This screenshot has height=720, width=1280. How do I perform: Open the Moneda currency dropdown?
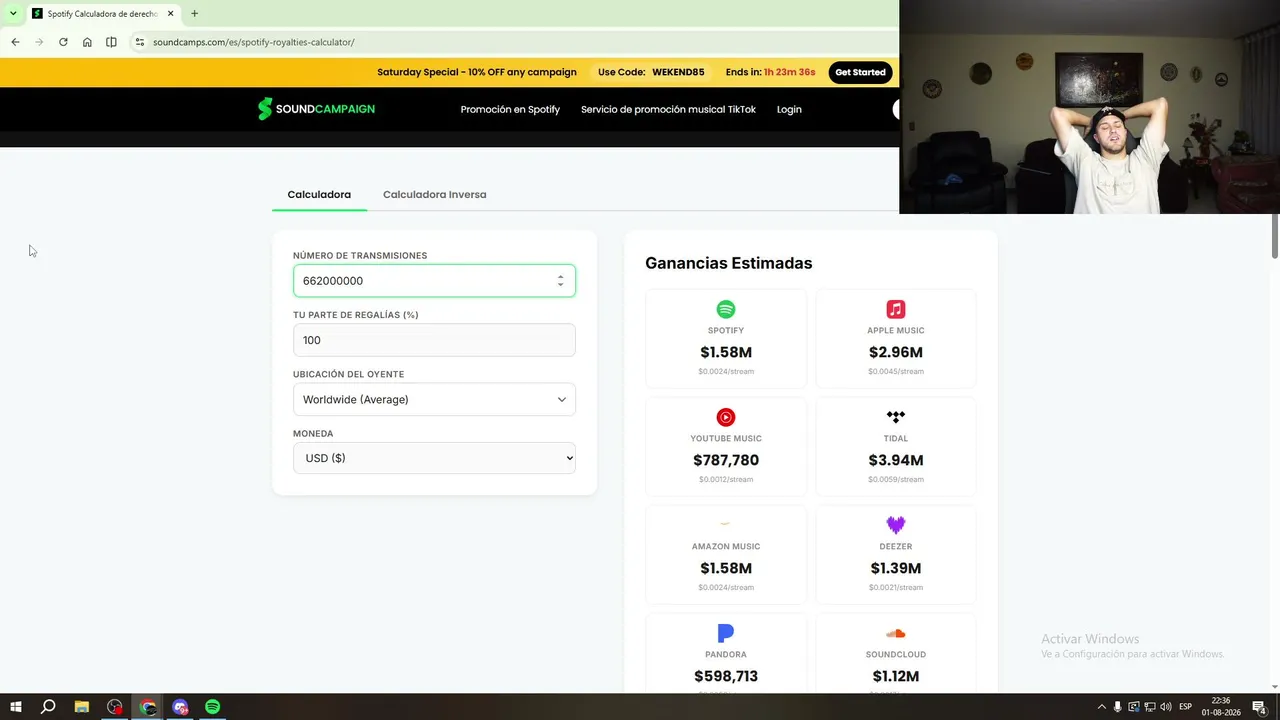click(x=434, y=458)
